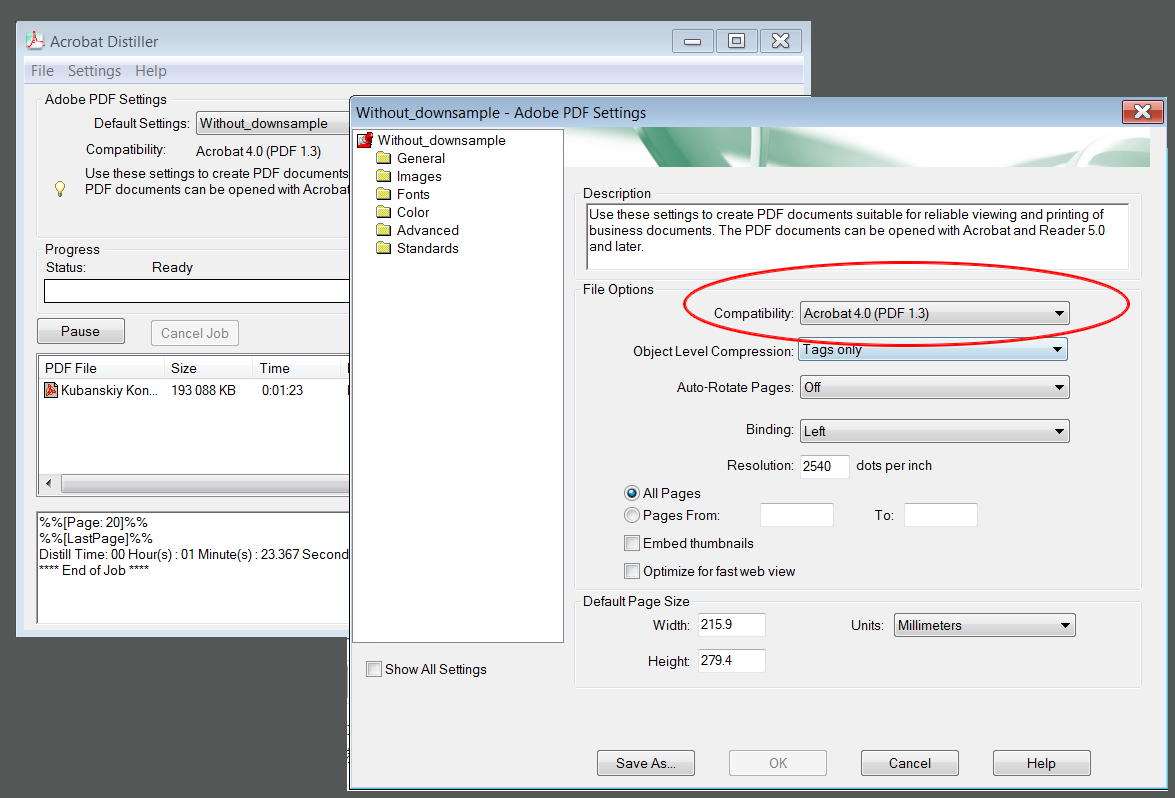Select the All Pages radio button
Viewport: 1175px width, 798px height.
point(632,493)
